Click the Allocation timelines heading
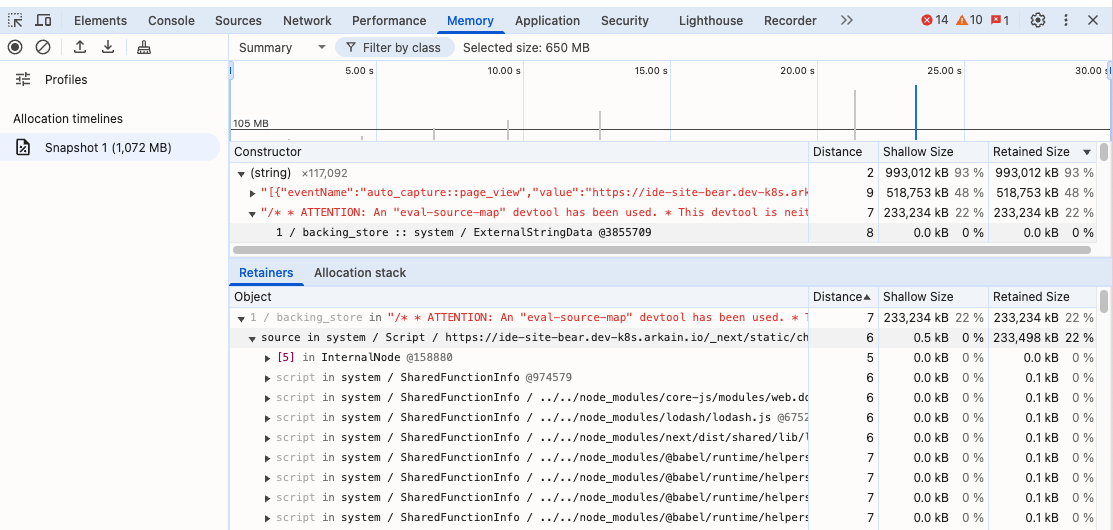The image size is (1113, 530). tap(67, 118)
